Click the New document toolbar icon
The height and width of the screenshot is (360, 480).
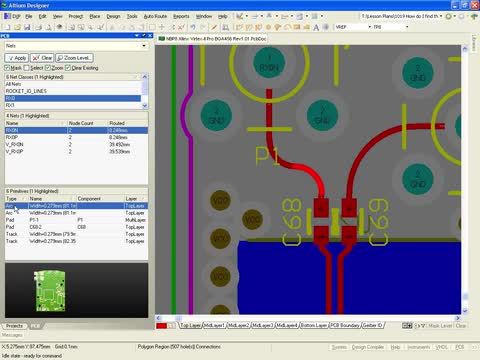point(7,27)
